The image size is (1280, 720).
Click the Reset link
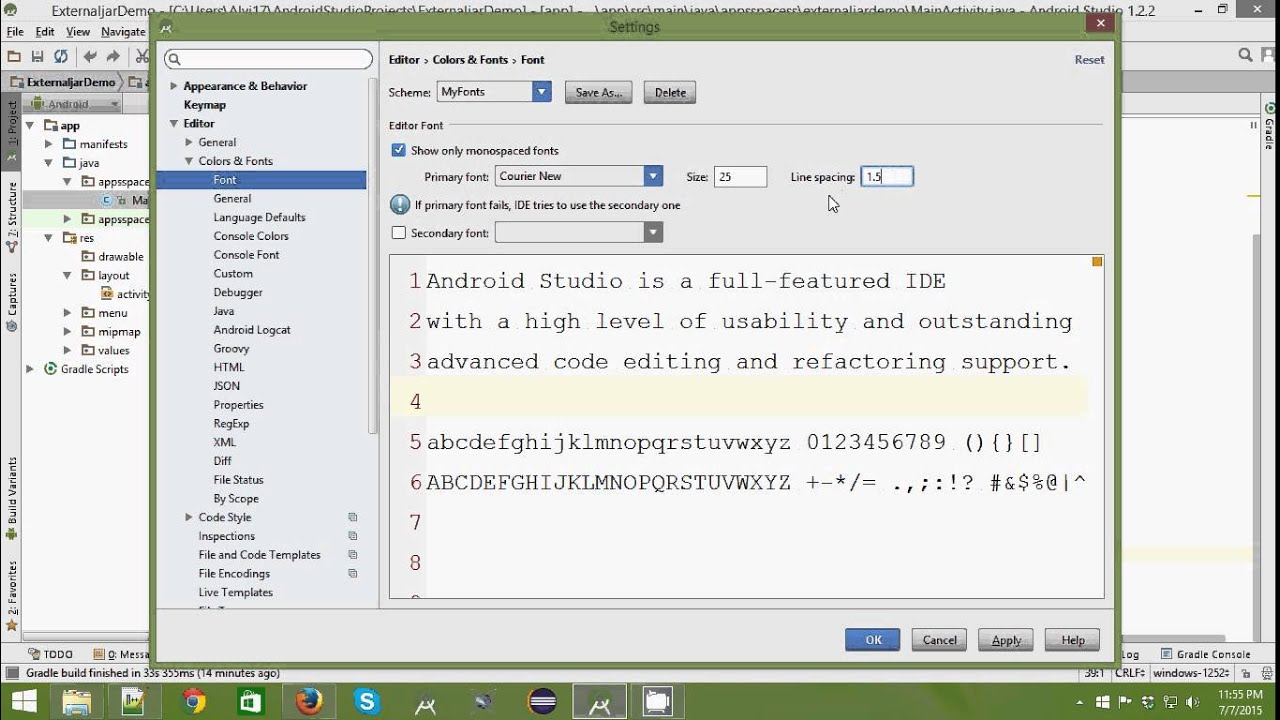1089,60
